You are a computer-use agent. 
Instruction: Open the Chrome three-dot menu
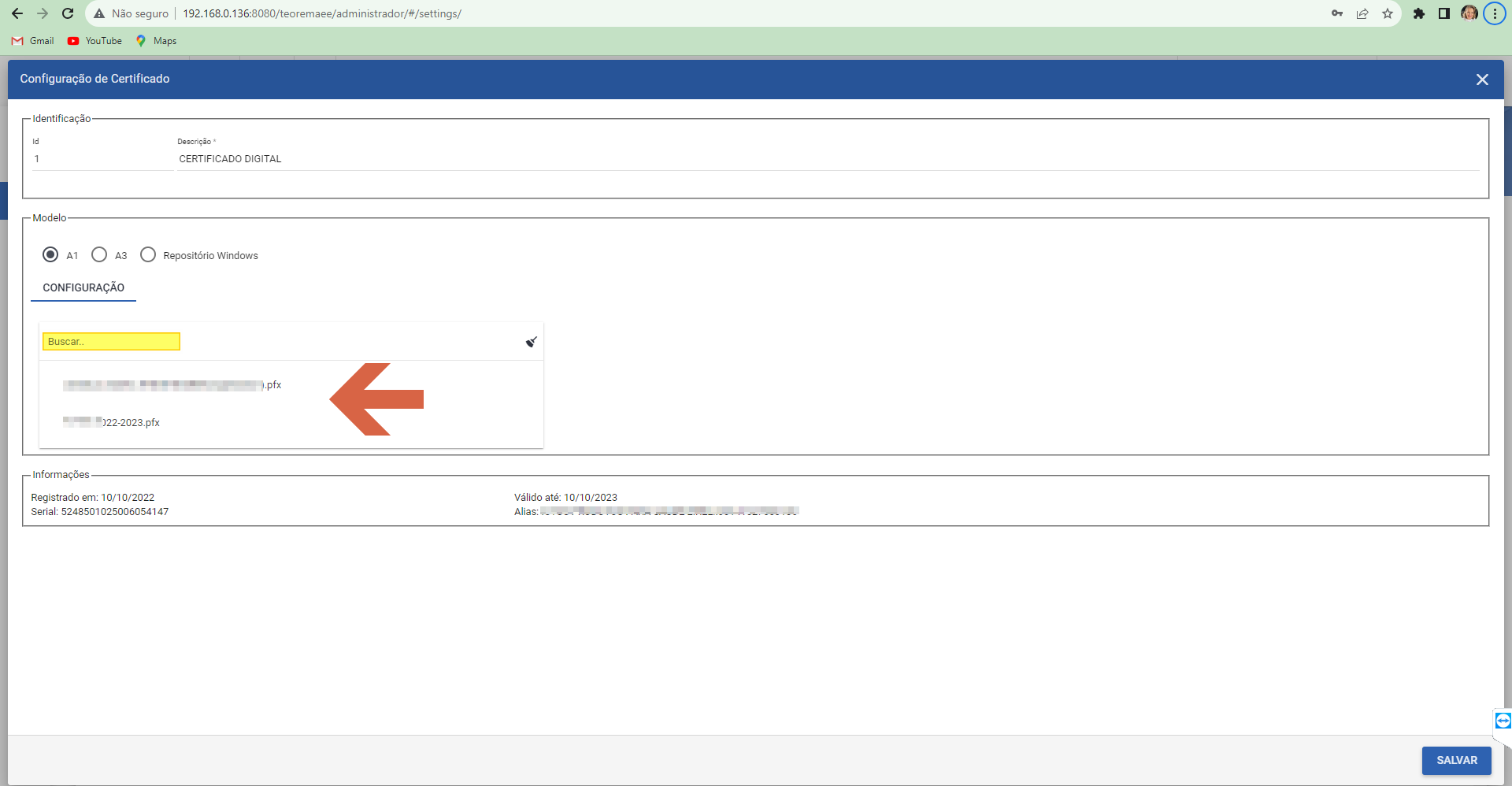[x=1495, y=13]
